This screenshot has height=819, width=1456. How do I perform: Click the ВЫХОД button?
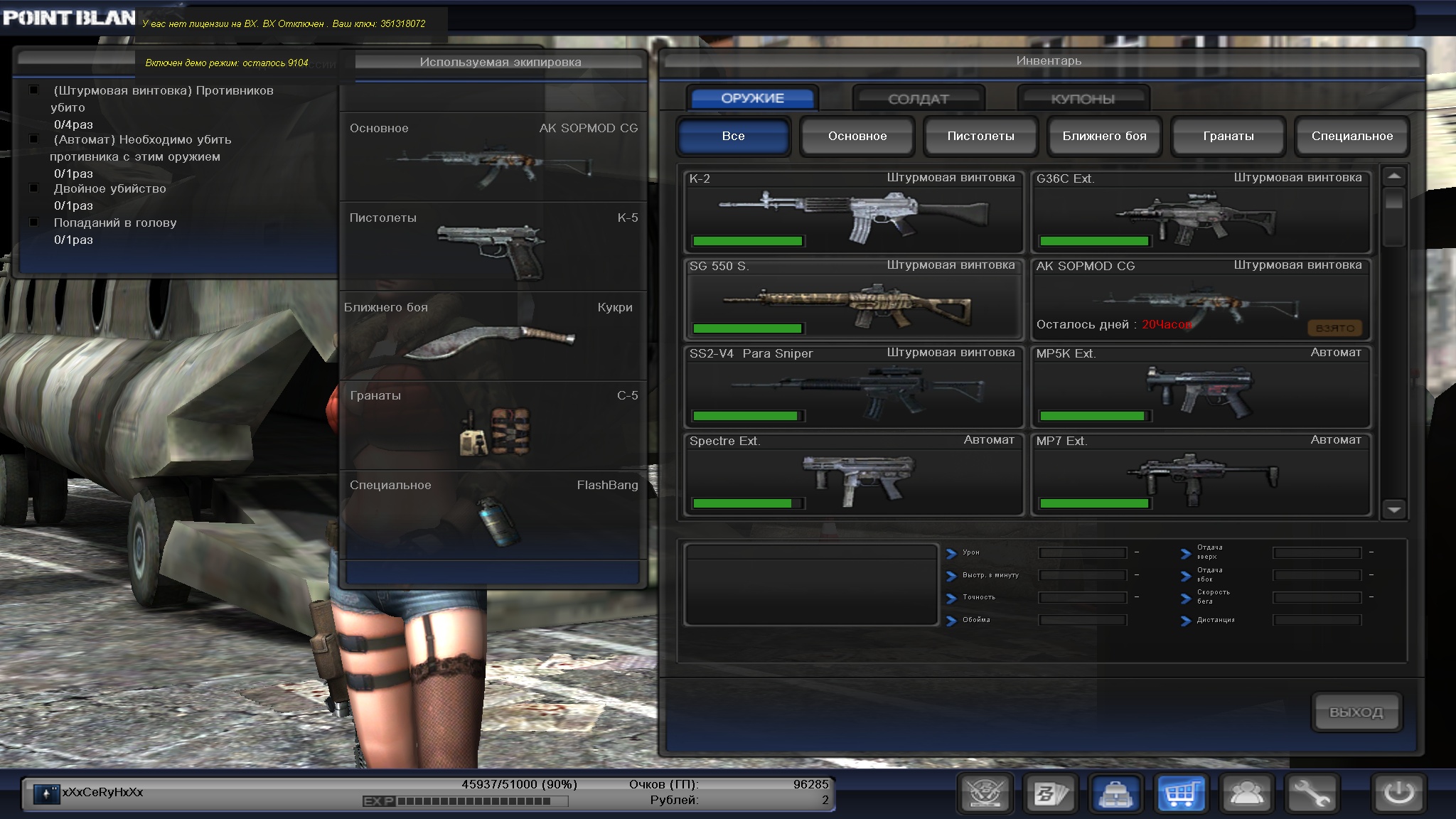pos(1356,712)
